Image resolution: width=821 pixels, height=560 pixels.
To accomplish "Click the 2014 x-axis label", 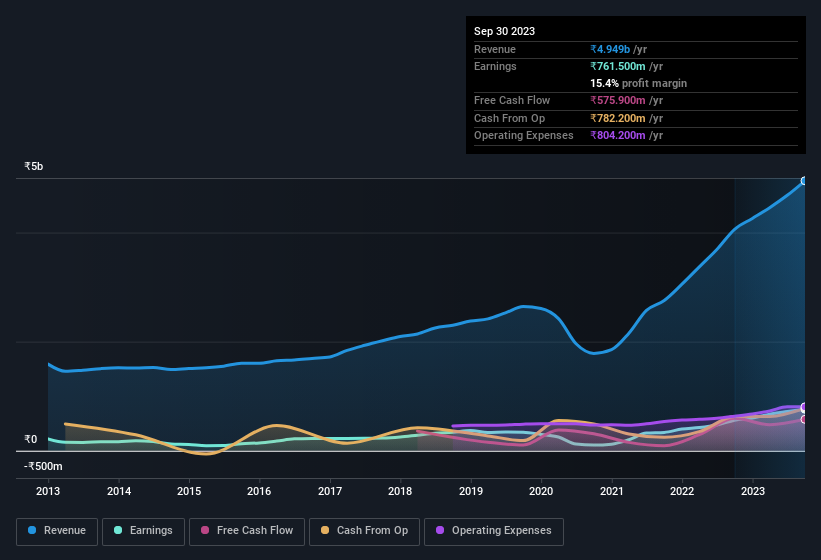I will coord(119,491).
